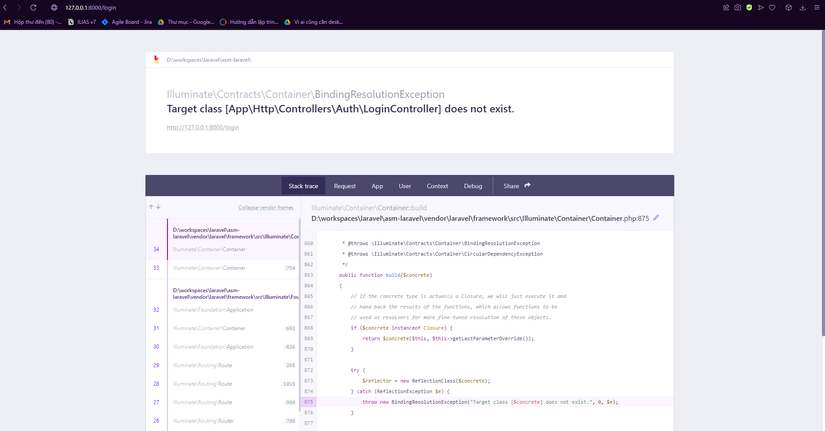Click the BindingResolutionException class name
This screenshot has width=825, height=431.
click(x=379, y=94)
